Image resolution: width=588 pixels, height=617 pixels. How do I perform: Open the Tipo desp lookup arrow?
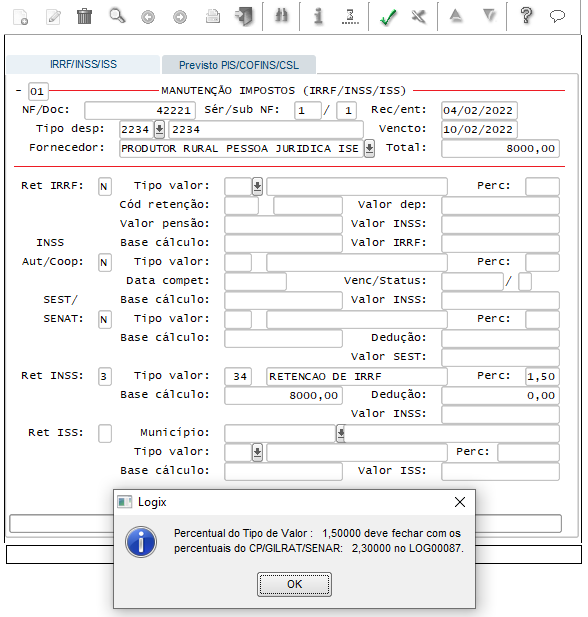pyautogui.click(x=159, y=129)
